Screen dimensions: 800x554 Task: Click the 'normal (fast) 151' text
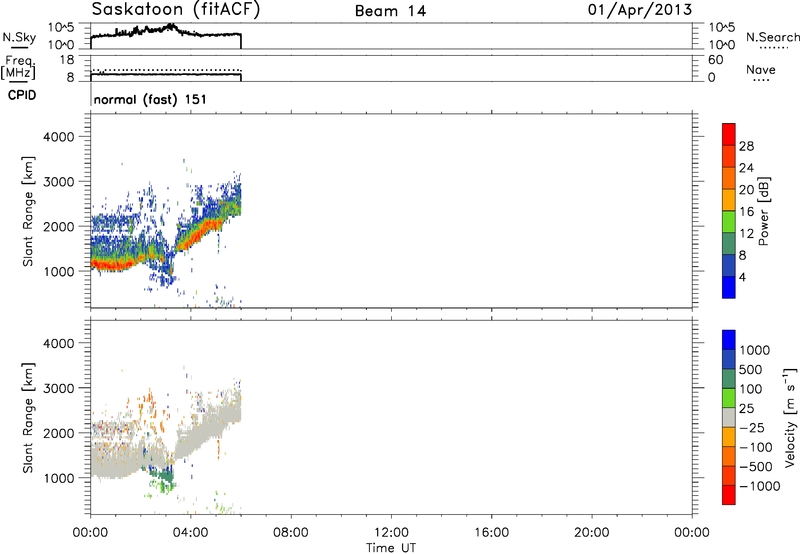point(150,99)
